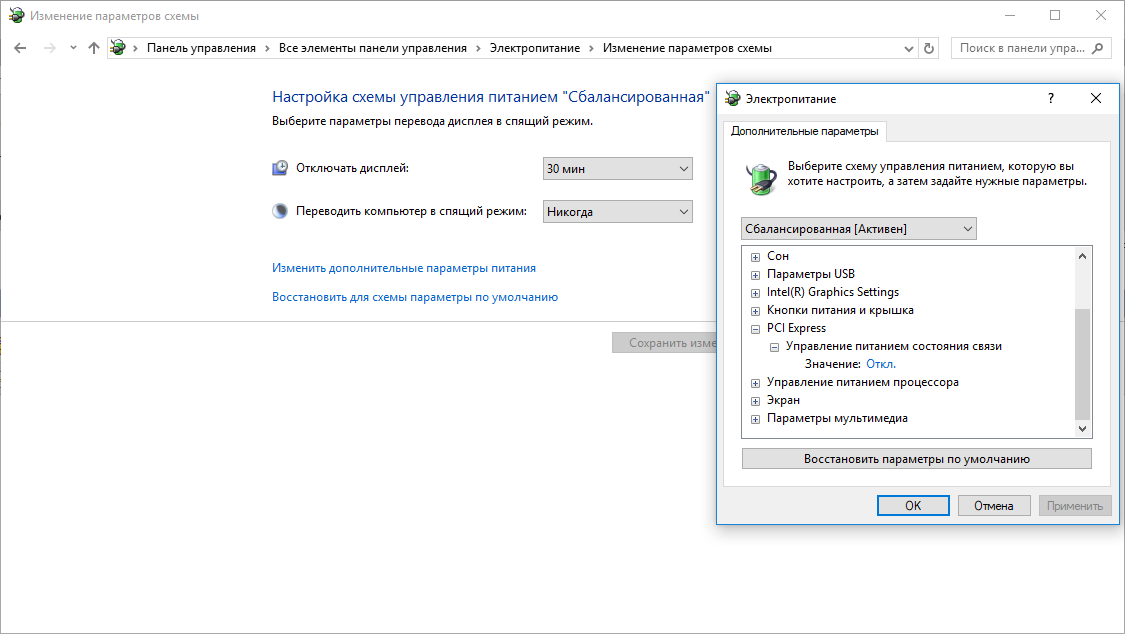The height and width of the screenshot is (634, 1125).
Task: Click the settings tree scroll down arrow
Action: click(1083, 429)
